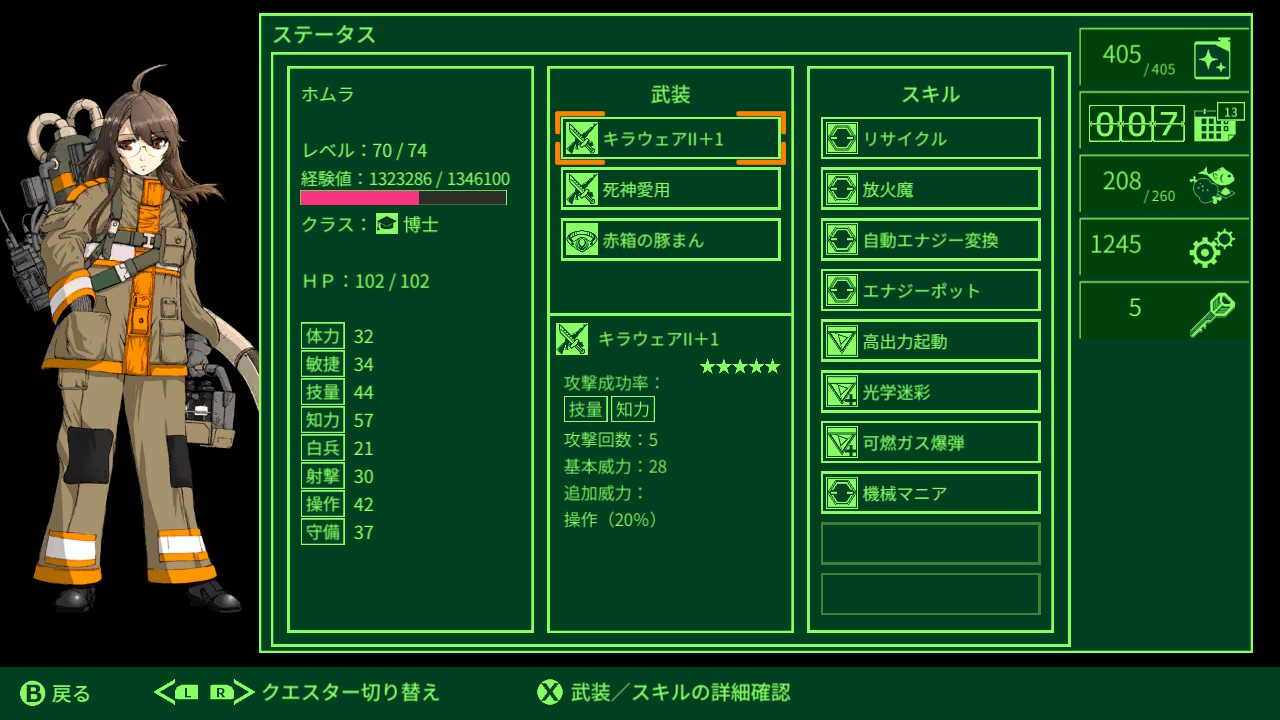Click the R arrow to switch quester

coord(232,692)
